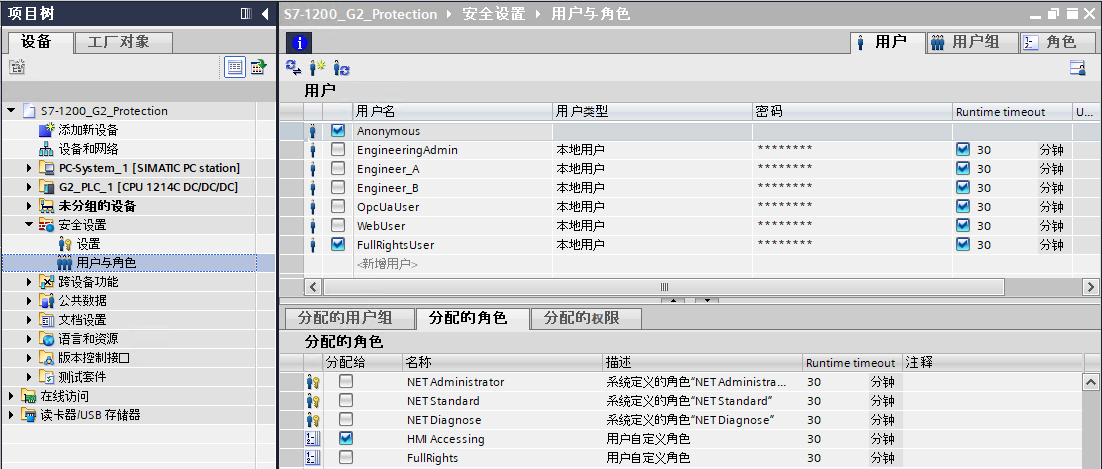
Task: Click the swap arrows toolbar icon
Action: (294, 68)
